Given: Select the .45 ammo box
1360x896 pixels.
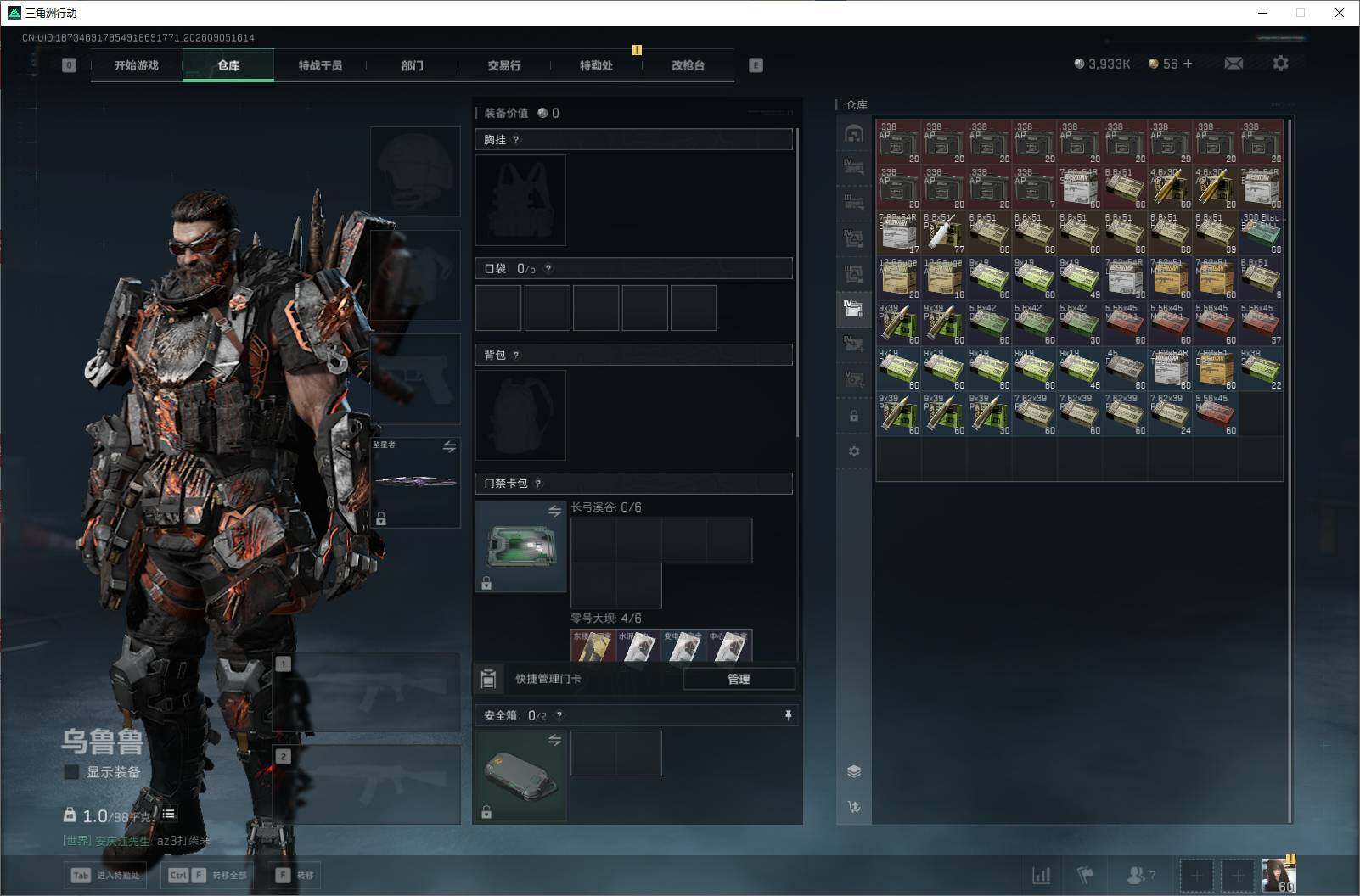Looking at the screenshot, I should tap(1125, 369).
